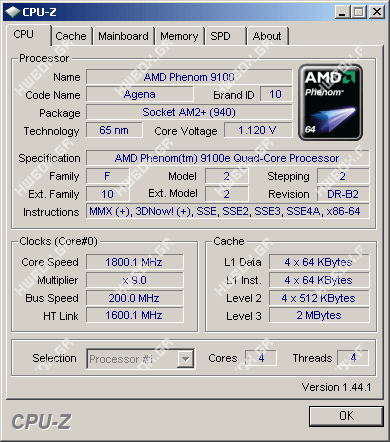390x442 pixels.
Task: Click the Level 3 cache value
Action: [x=319, y=315]
